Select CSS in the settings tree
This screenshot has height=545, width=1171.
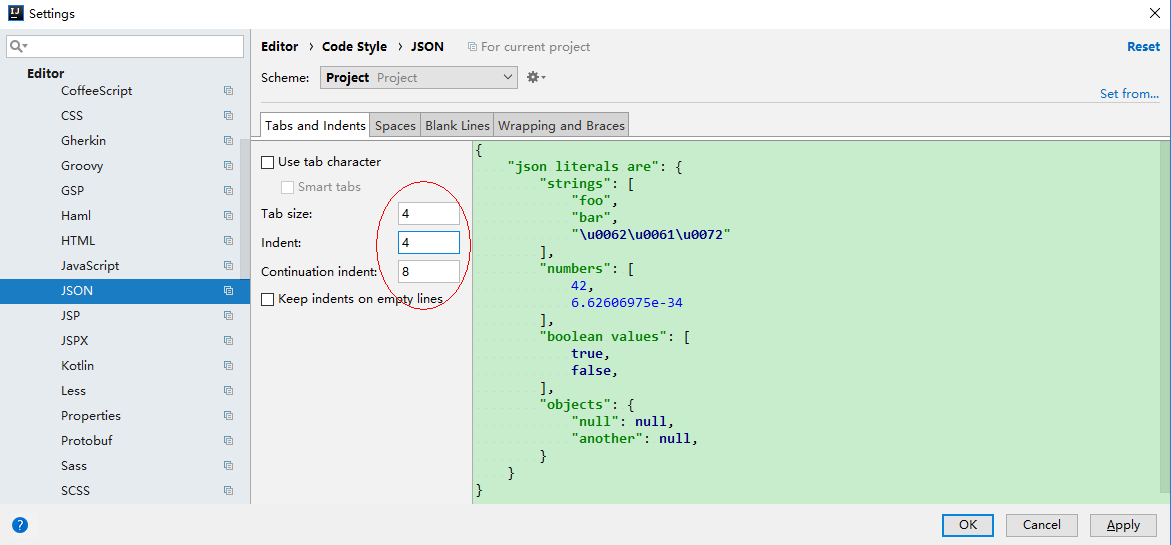pyautogui.click(x=72, y=116)
